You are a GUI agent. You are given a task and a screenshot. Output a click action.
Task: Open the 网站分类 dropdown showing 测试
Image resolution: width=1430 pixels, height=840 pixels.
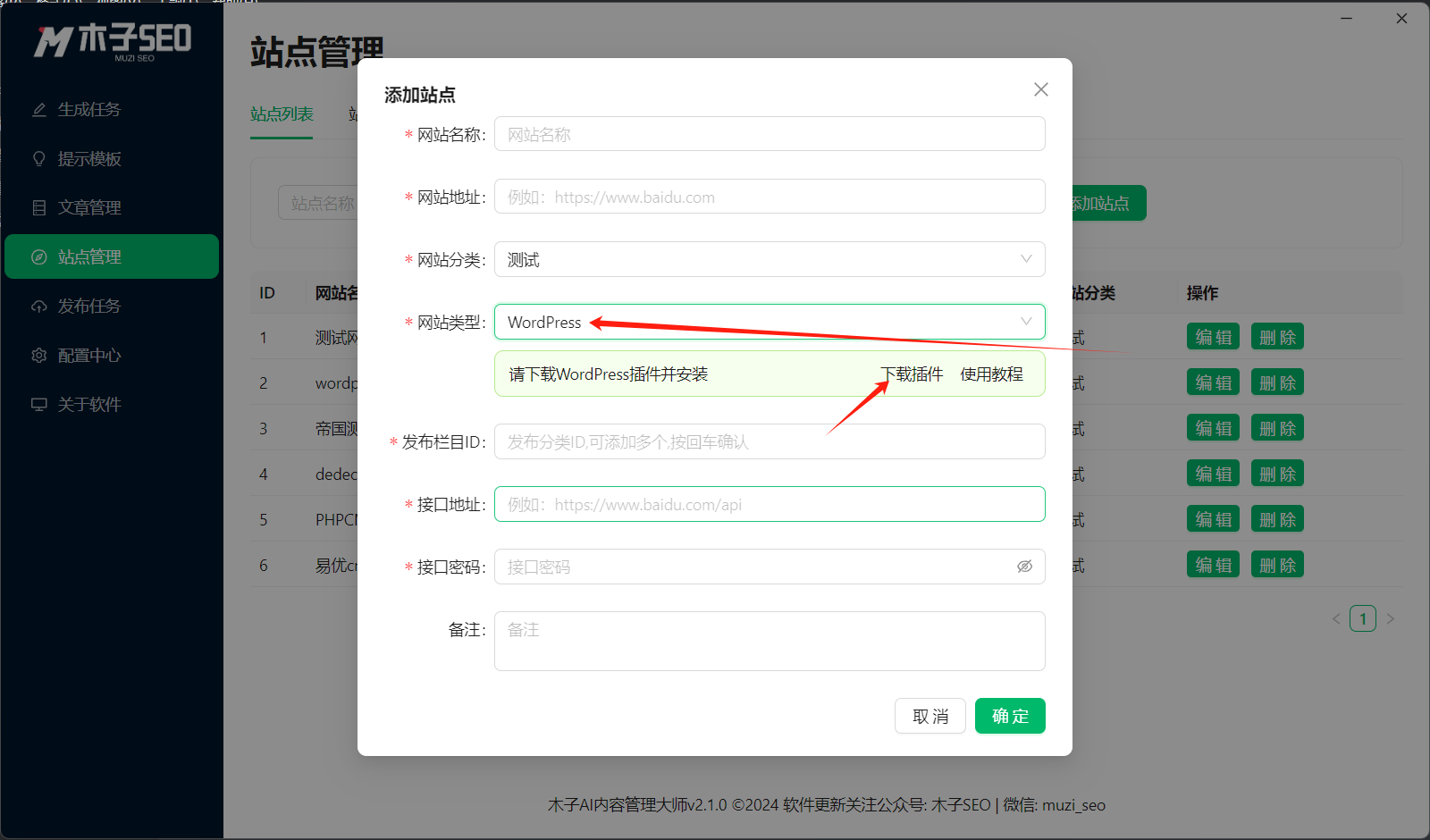tap(770, 259)
